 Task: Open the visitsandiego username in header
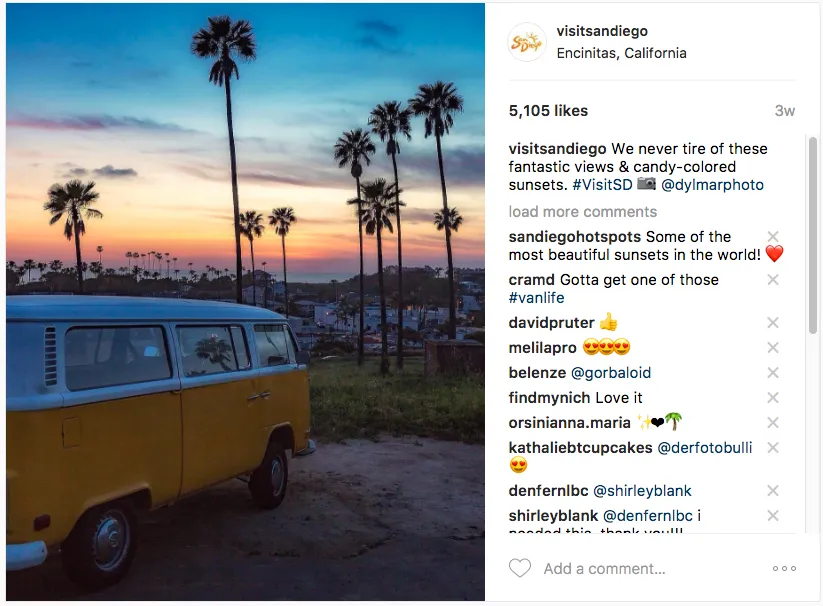602,31
